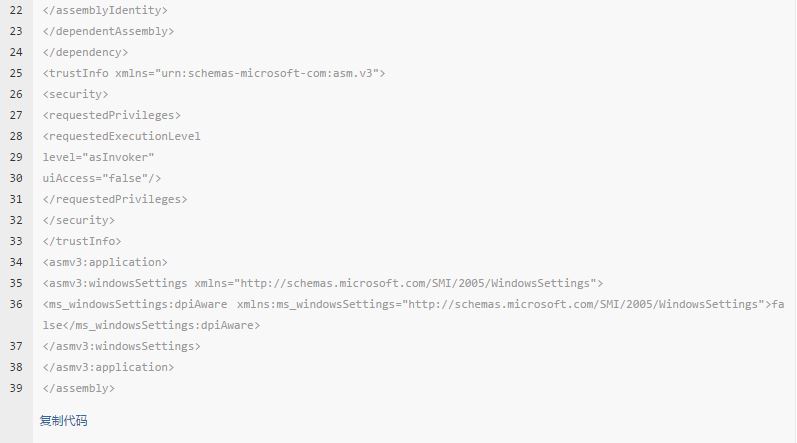
Task: Click the asmv3:windowsSettings xmlns line
Action: click(x=323, y=283)
